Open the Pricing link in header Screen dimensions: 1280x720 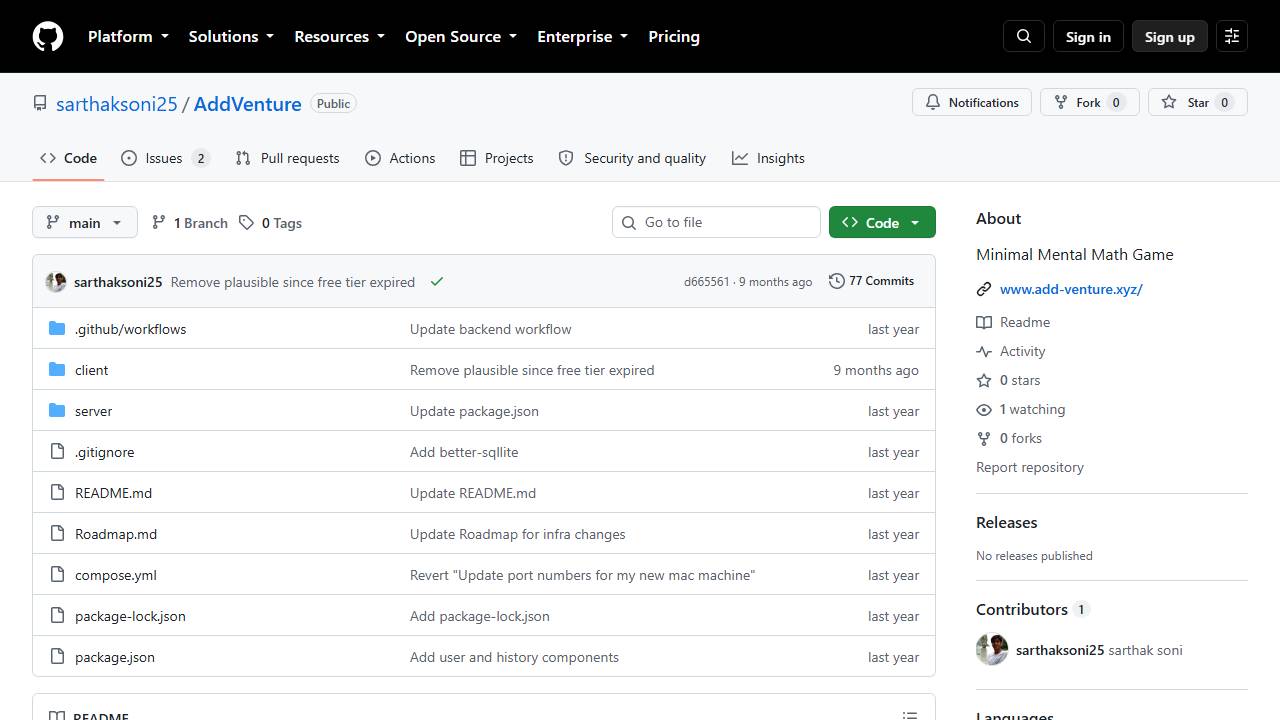pos(674,36)
